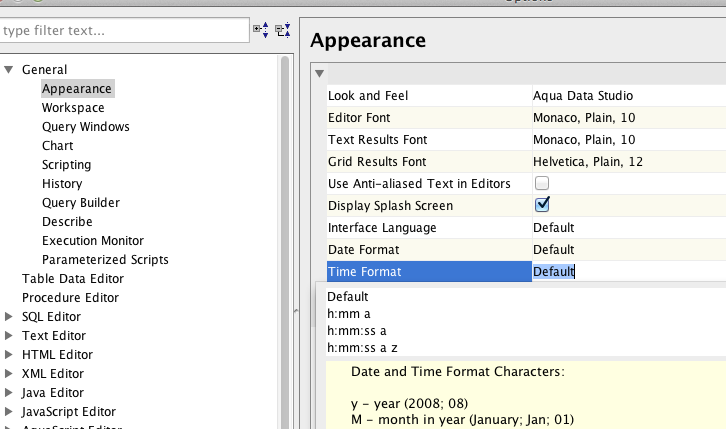Select the Editor Font property label

click(359, 118)
